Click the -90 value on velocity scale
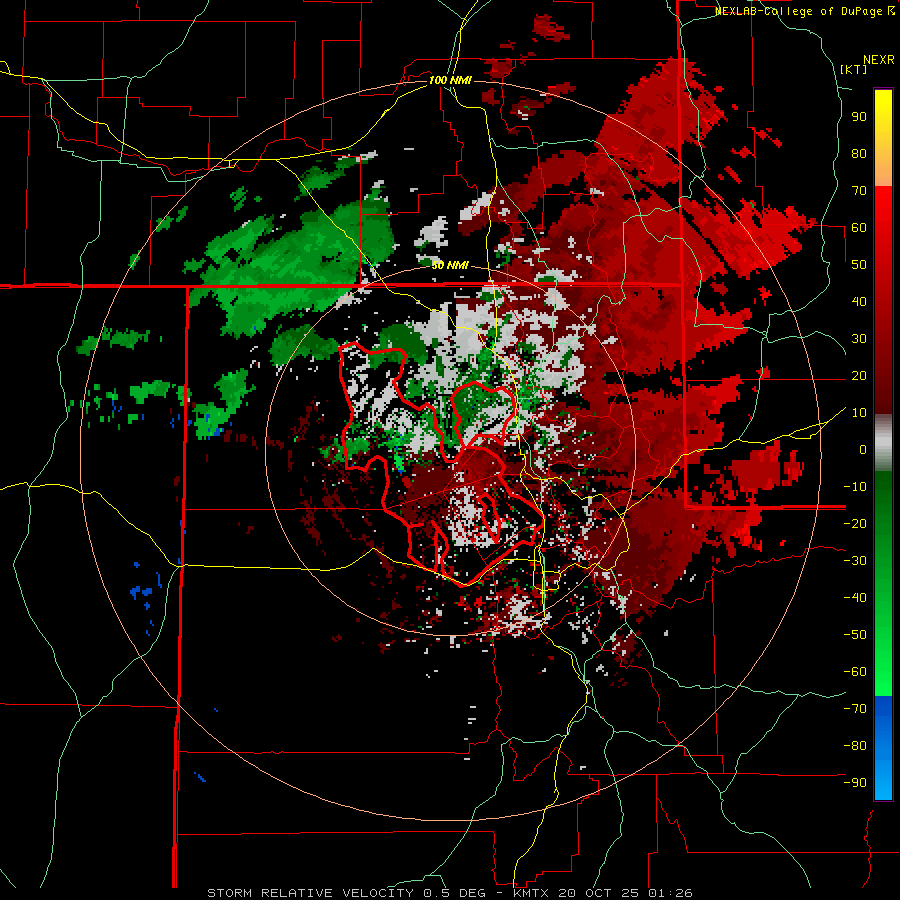The width and height of the screenshot is (900, 900). (x=855, y=782)
